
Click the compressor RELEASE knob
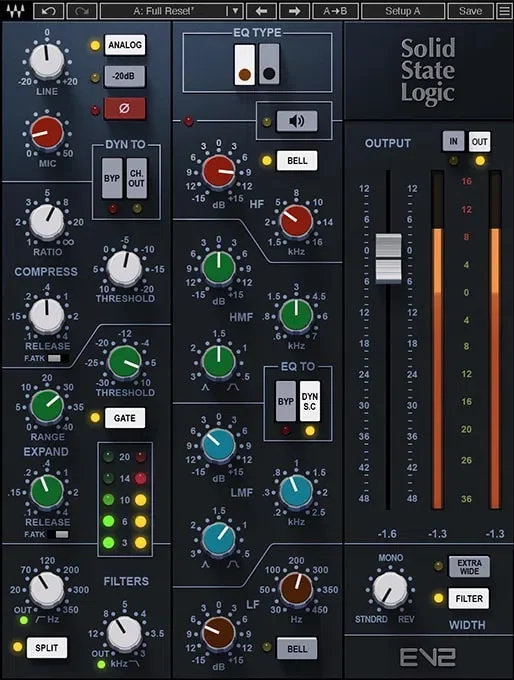click(x=47, y=315)
